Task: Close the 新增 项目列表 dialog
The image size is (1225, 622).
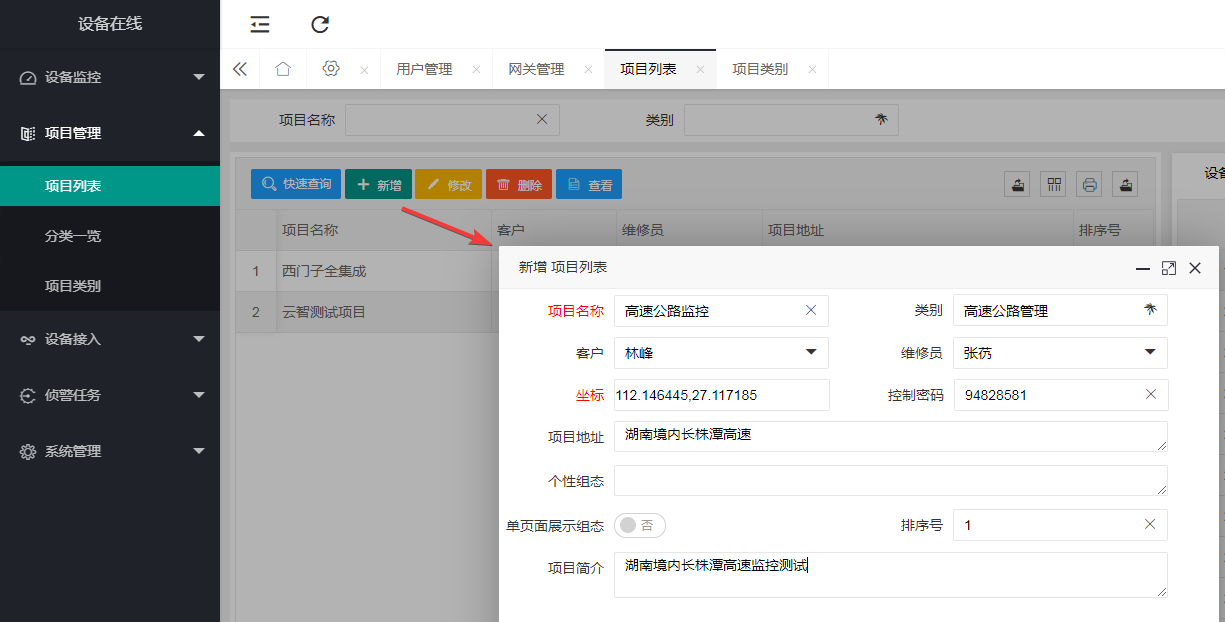Action: tap(1194, 268)
